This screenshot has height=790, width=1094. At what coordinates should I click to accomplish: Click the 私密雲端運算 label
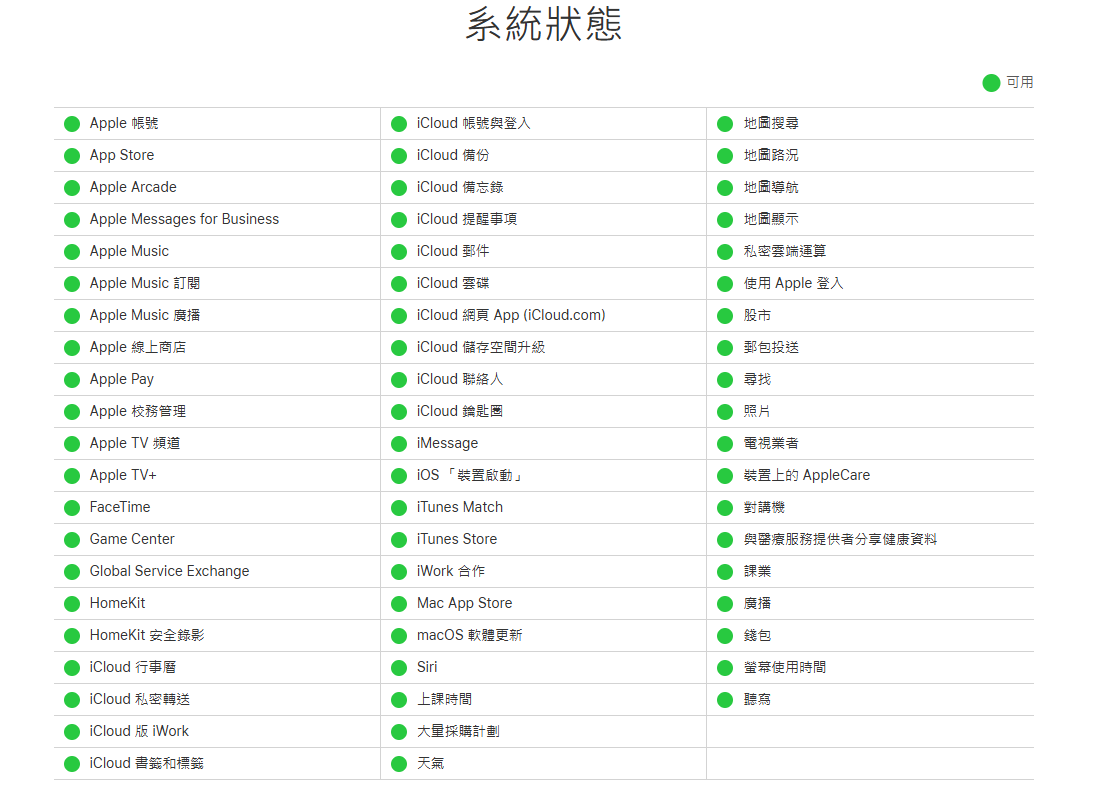coord(785,251)
